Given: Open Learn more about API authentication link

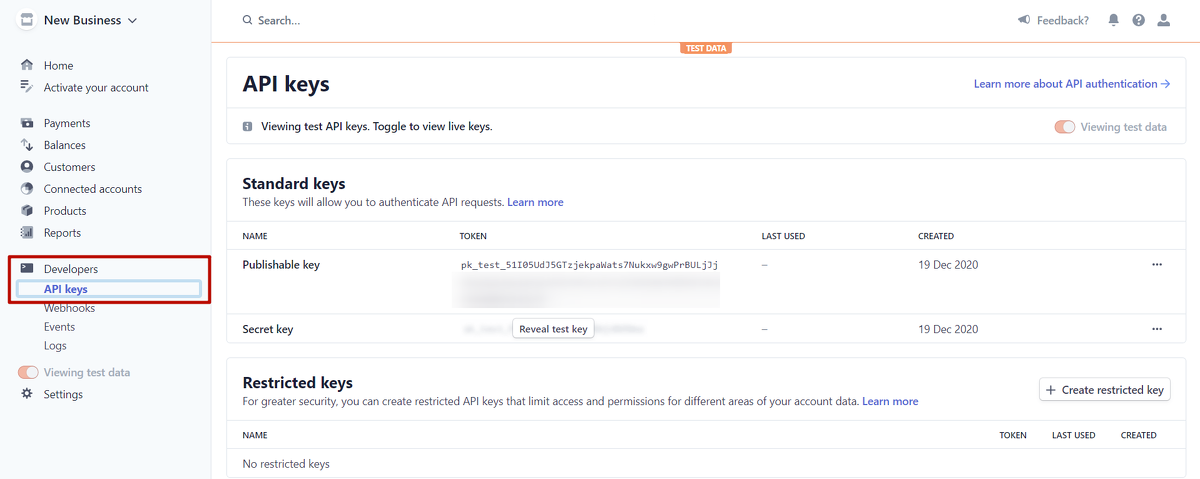Looking at the screenshot, I should click(1071, 84).
